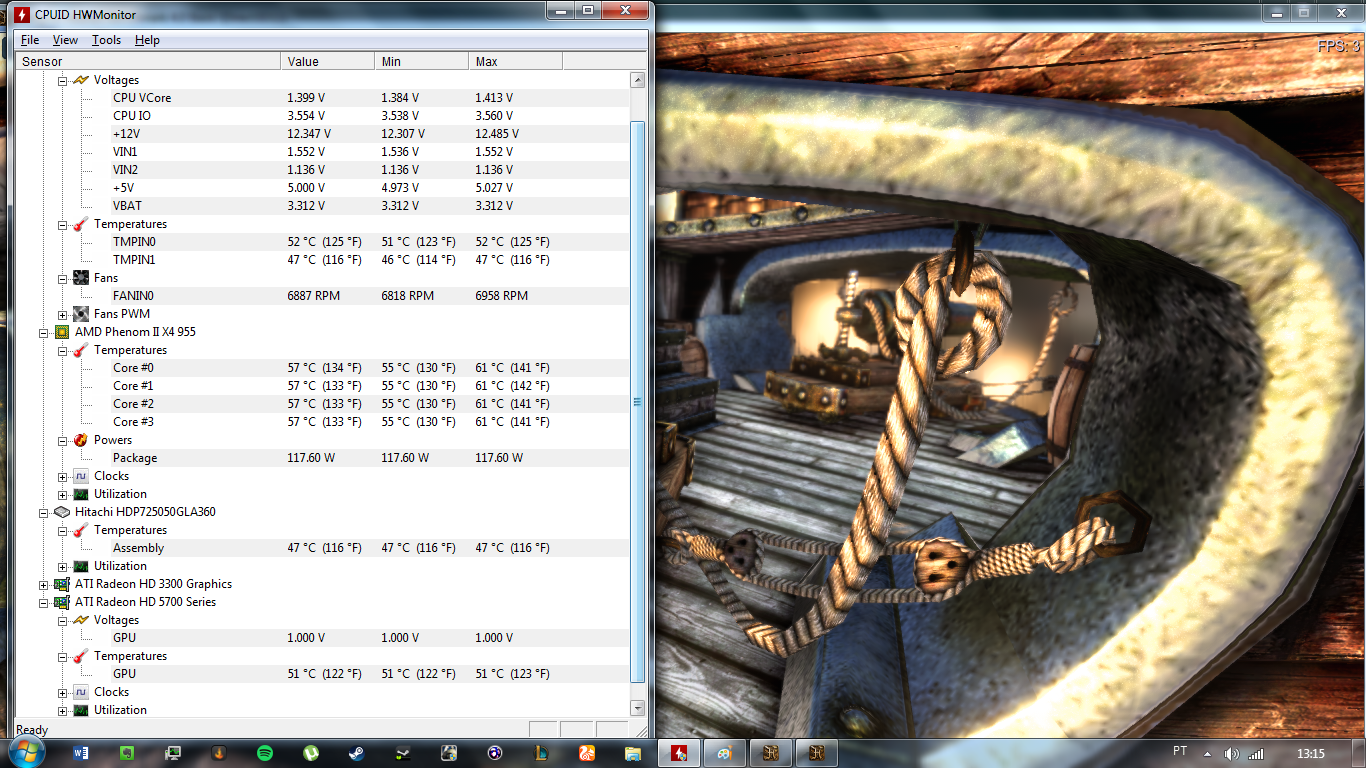Image resolution: width=1366 pixels, height=768 pixels.
Task: Select the Core #2 temperature row
Action: [x=370, y=404]
